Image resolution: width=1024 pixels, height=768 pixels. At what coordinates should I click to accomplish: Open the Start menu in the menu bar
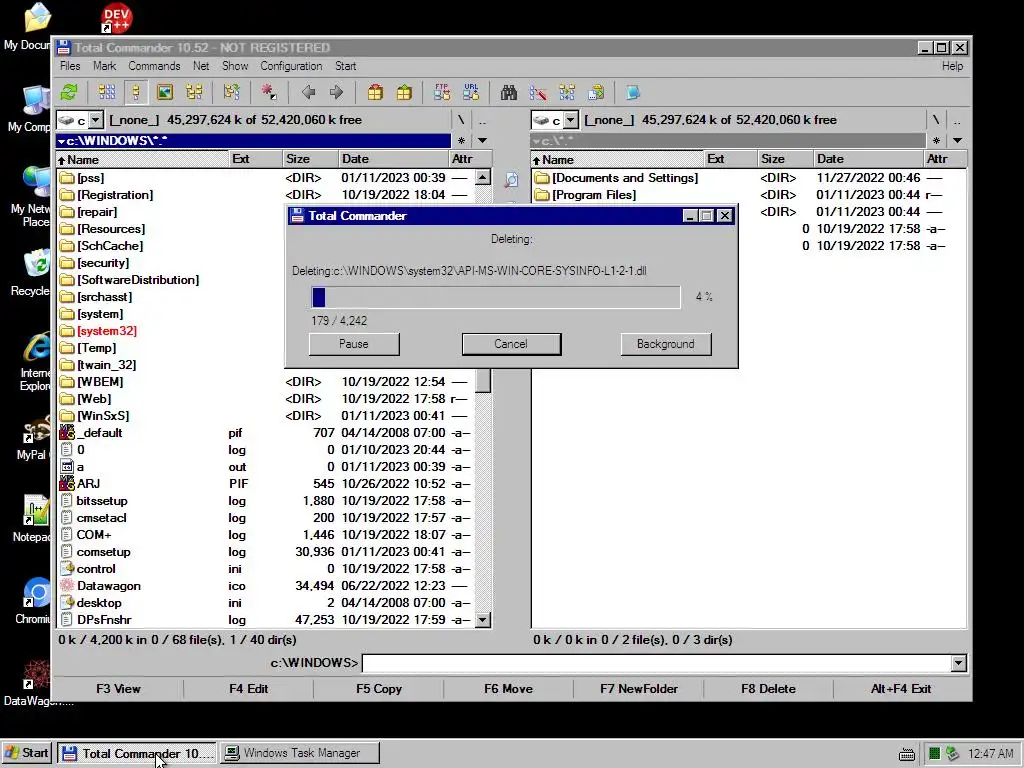(x=345, y=66)
